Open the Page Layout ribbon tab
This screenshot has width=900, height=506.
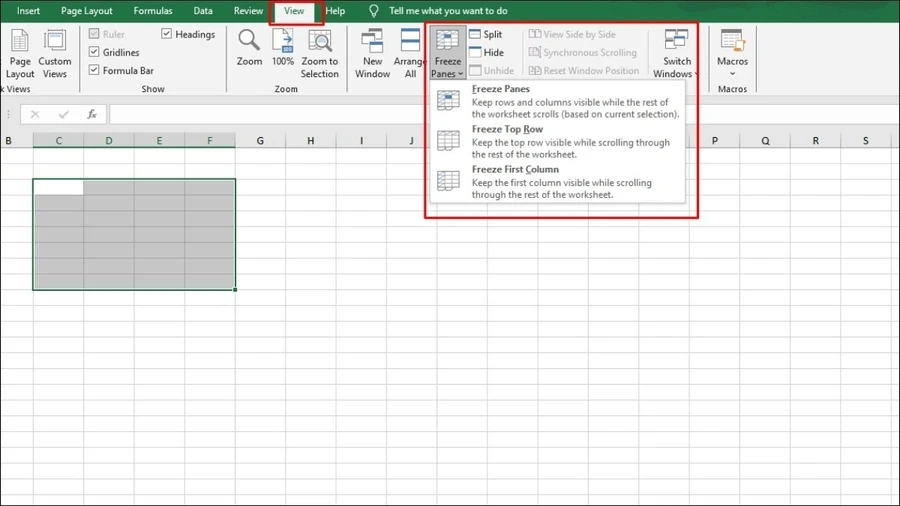point(87,11)
